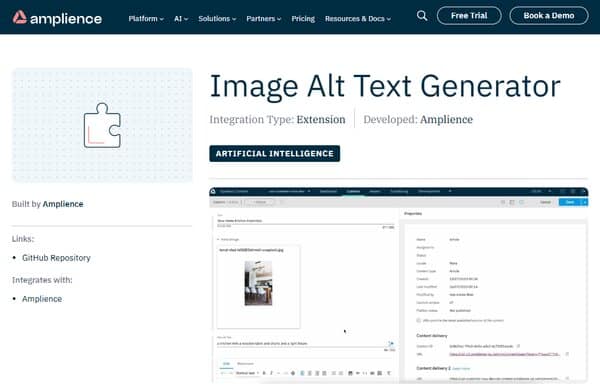This screenshot has height=392, width=600.
Task: Click the "Links:" label
Action: click(x=23, y=239)
